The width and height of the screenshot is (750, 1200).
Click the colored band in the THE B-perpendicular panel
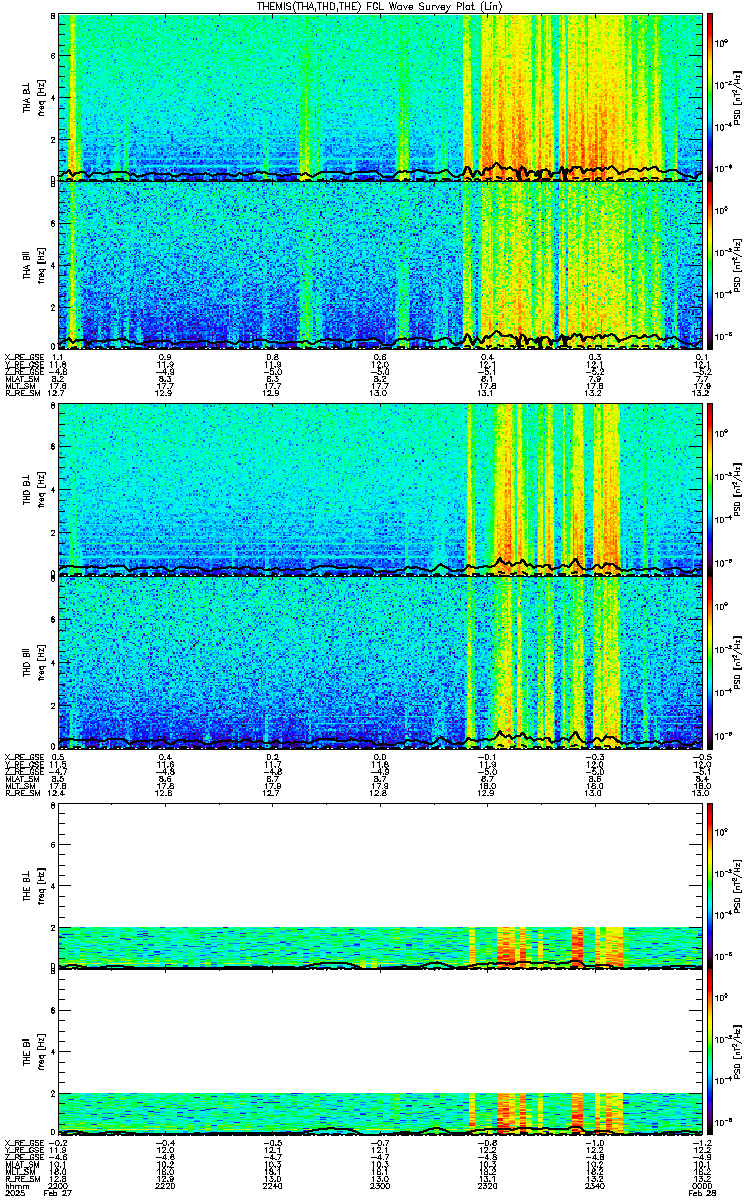click(382, 947)
